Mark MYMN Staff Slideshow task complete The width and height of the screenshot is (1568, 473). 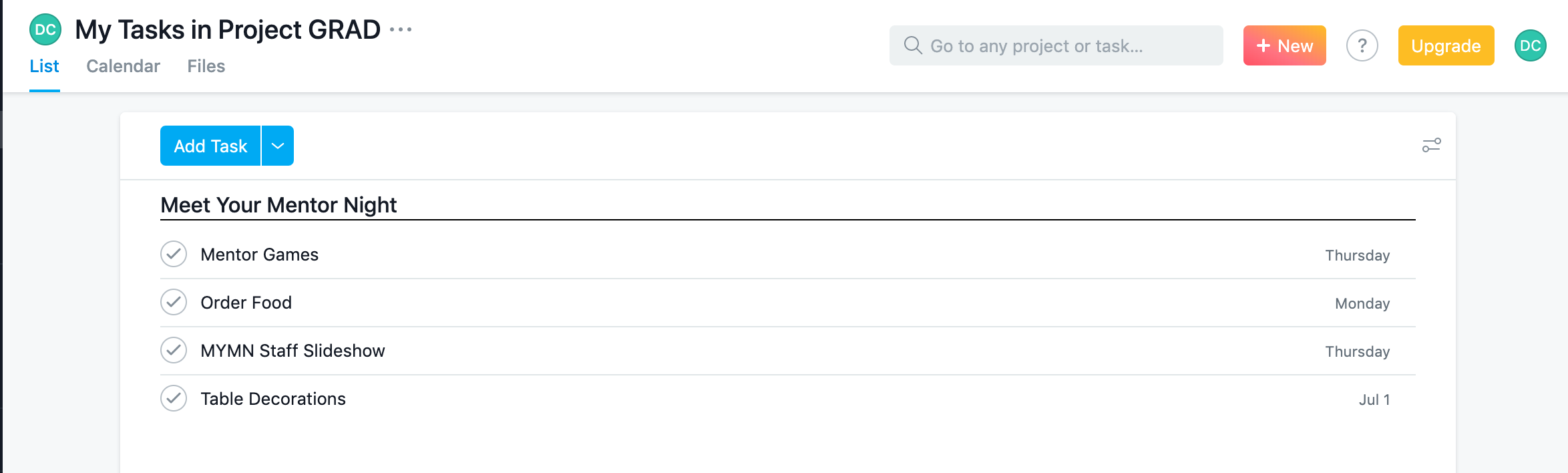pos(174,351)
